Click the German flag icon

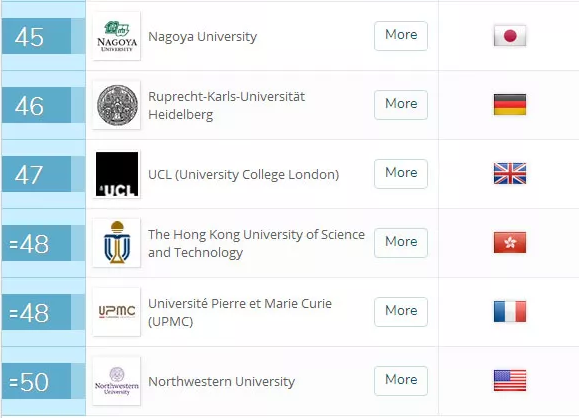(x=510, y=104)
